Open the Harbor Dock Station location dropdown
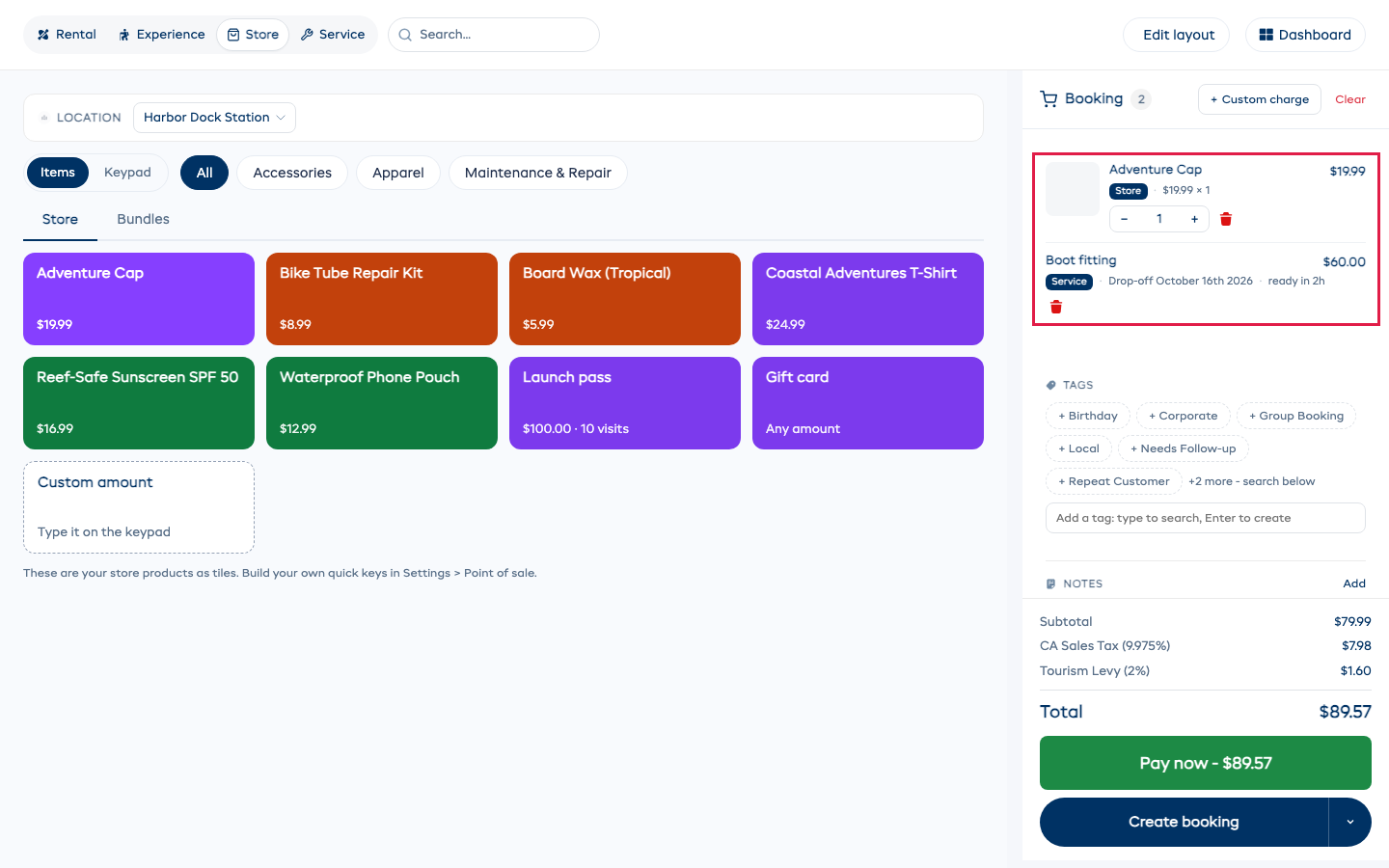 click(214, 118)
